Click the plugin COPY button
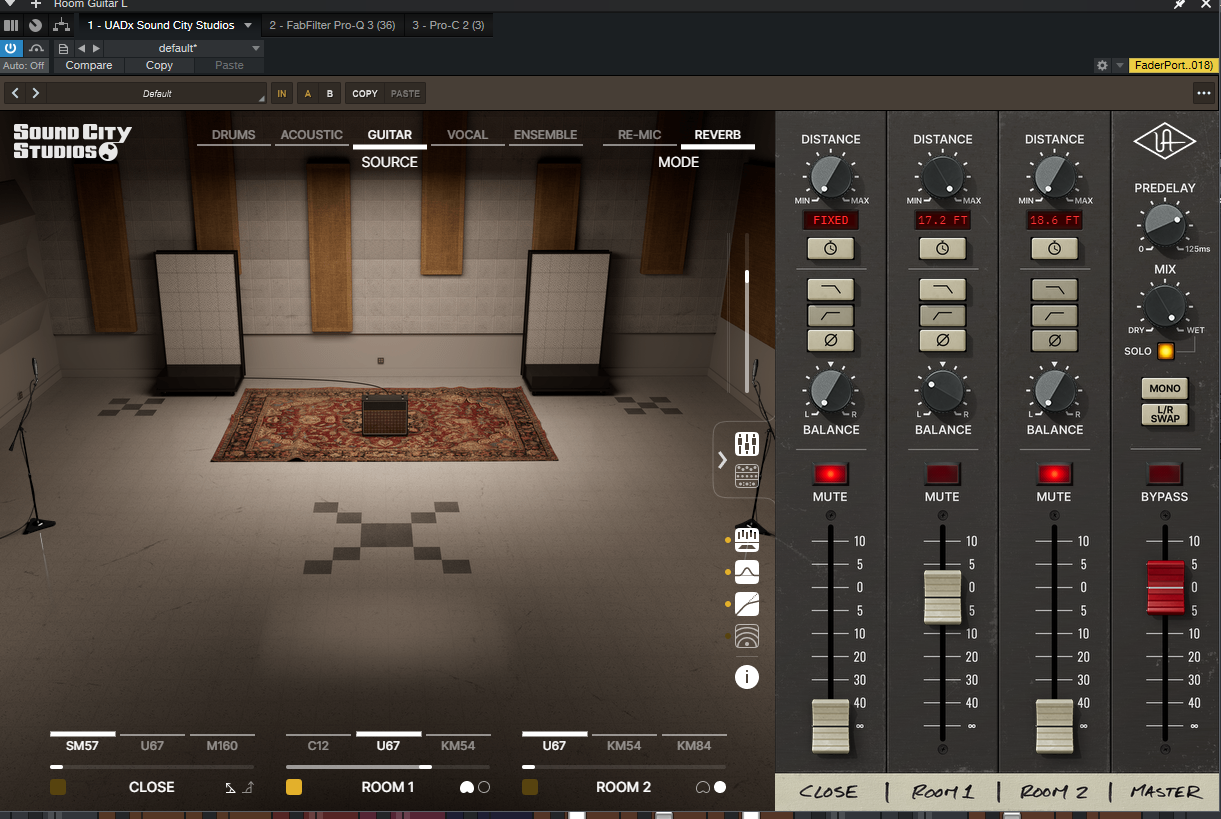Image resolution: width=1221 pixels, height=819 pixels. click(x=365, y=93)
